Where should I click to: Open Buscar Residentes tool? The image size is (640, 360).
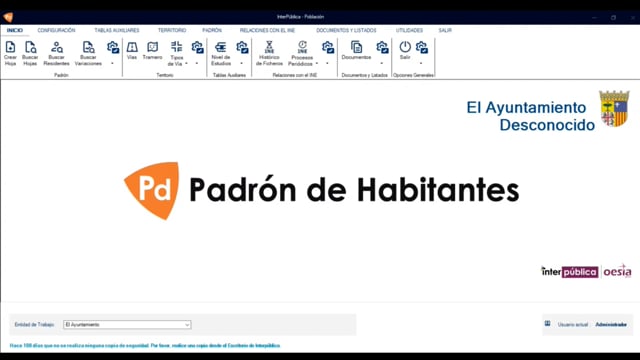point(56,53)
